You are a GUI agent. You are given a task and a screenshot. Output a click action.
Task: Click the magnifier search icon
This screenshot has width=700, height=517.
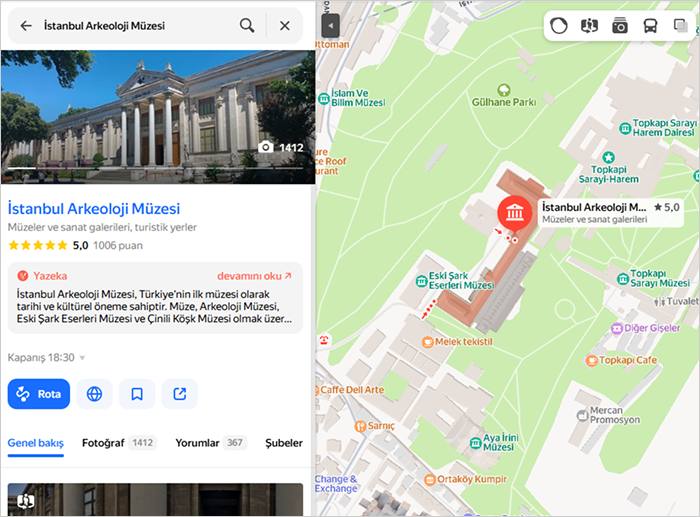click(x=247, y=25)
